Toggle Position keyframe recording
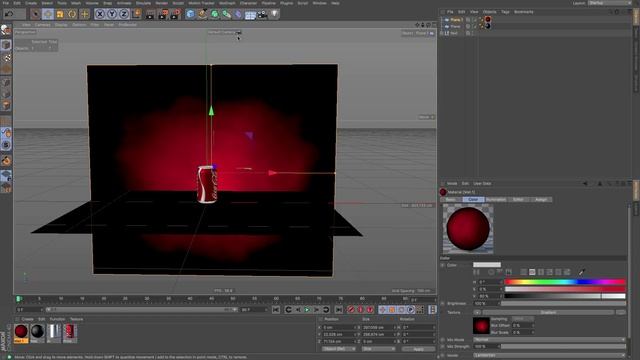The width and height of the screenshot is (640, 360). pyautogui.click(x=382, y=310)
